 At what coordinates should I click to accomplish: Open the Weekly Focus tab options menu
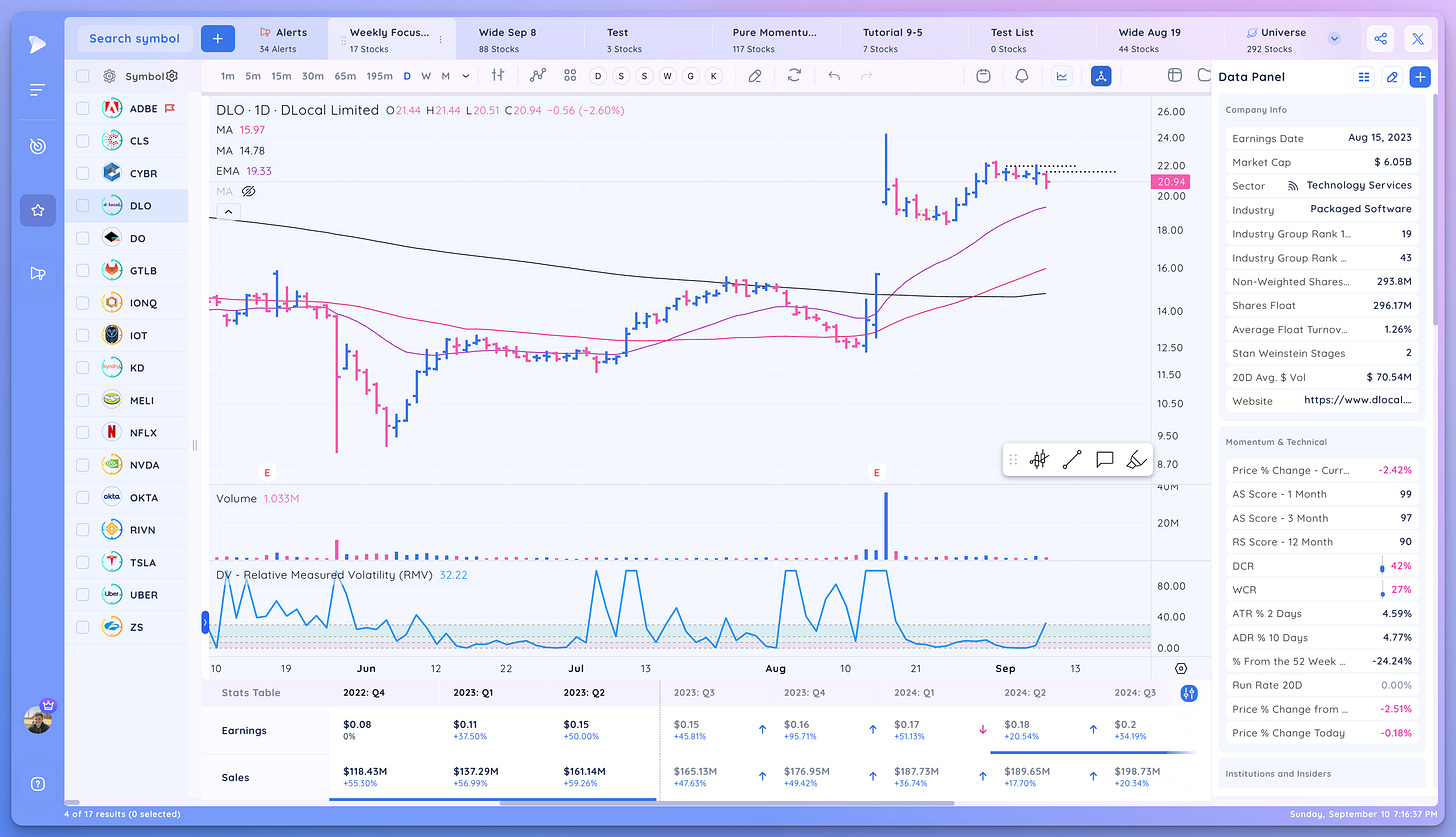pos(441,39)
